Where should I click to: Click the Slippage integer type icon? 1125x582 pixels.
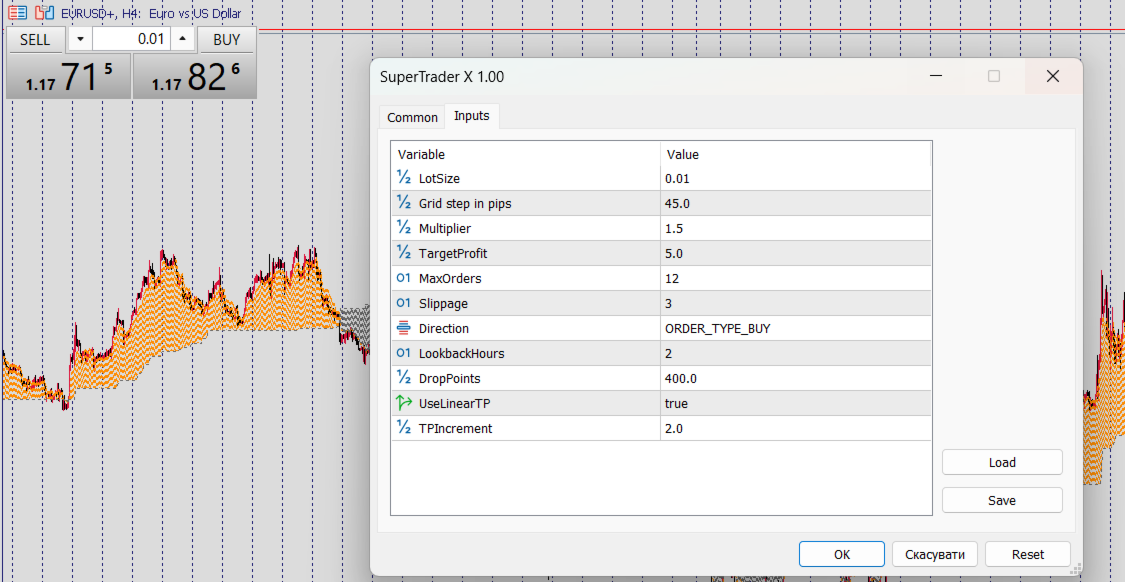pos(403,304)
